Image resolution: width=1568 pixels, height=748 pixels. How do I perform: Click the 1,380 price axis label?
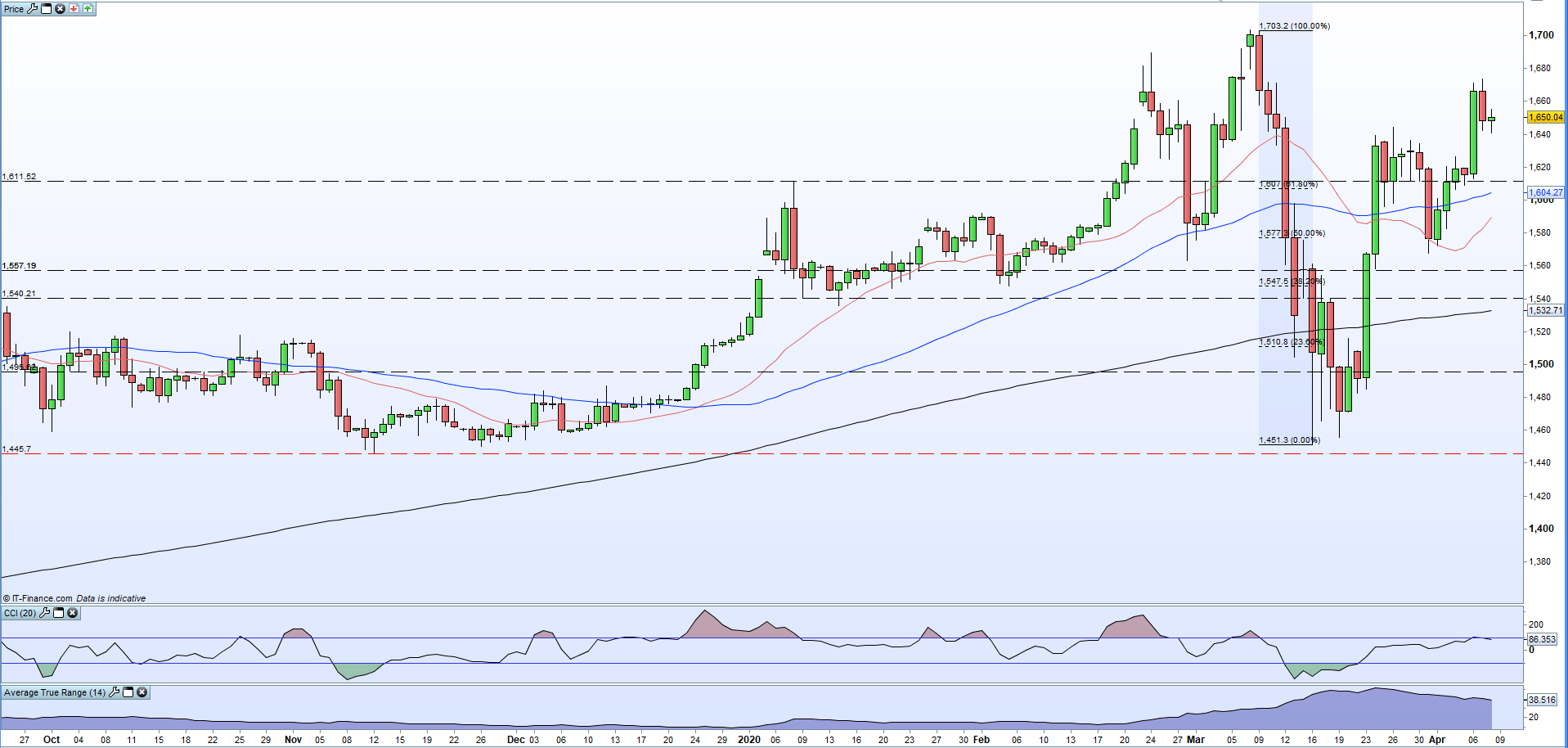click(1540, 561)
